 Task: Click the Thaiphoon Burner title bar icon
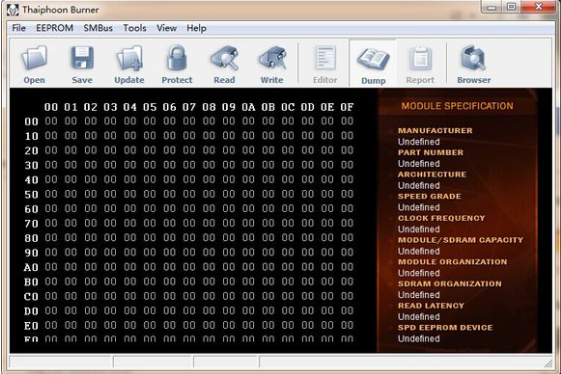[x=13, y=10]
